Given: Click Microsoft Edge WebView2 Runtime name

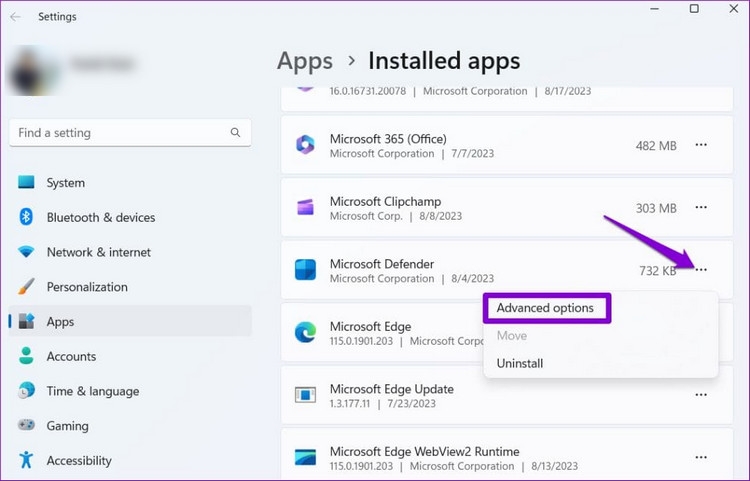Looking at the screenshot, I should click(424, 451).
